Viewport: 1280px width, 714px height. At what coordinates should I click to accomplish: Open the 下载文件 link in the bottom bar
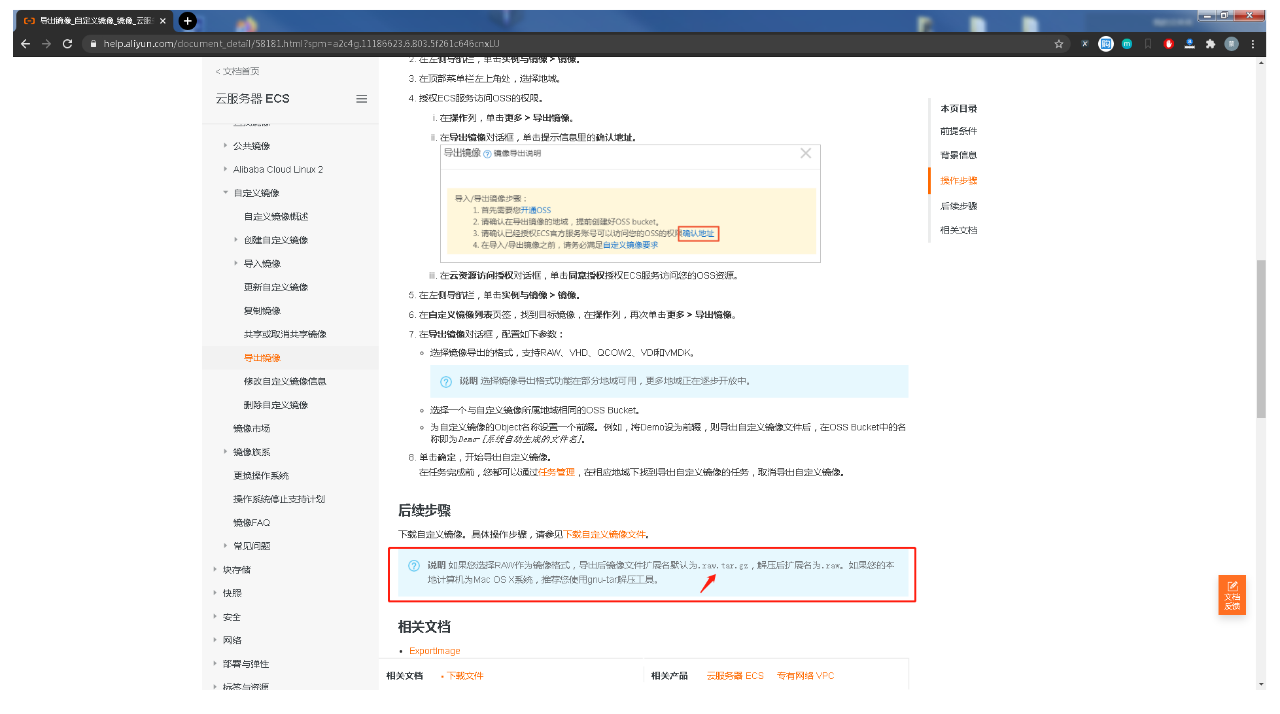click(x=465, y=676)
